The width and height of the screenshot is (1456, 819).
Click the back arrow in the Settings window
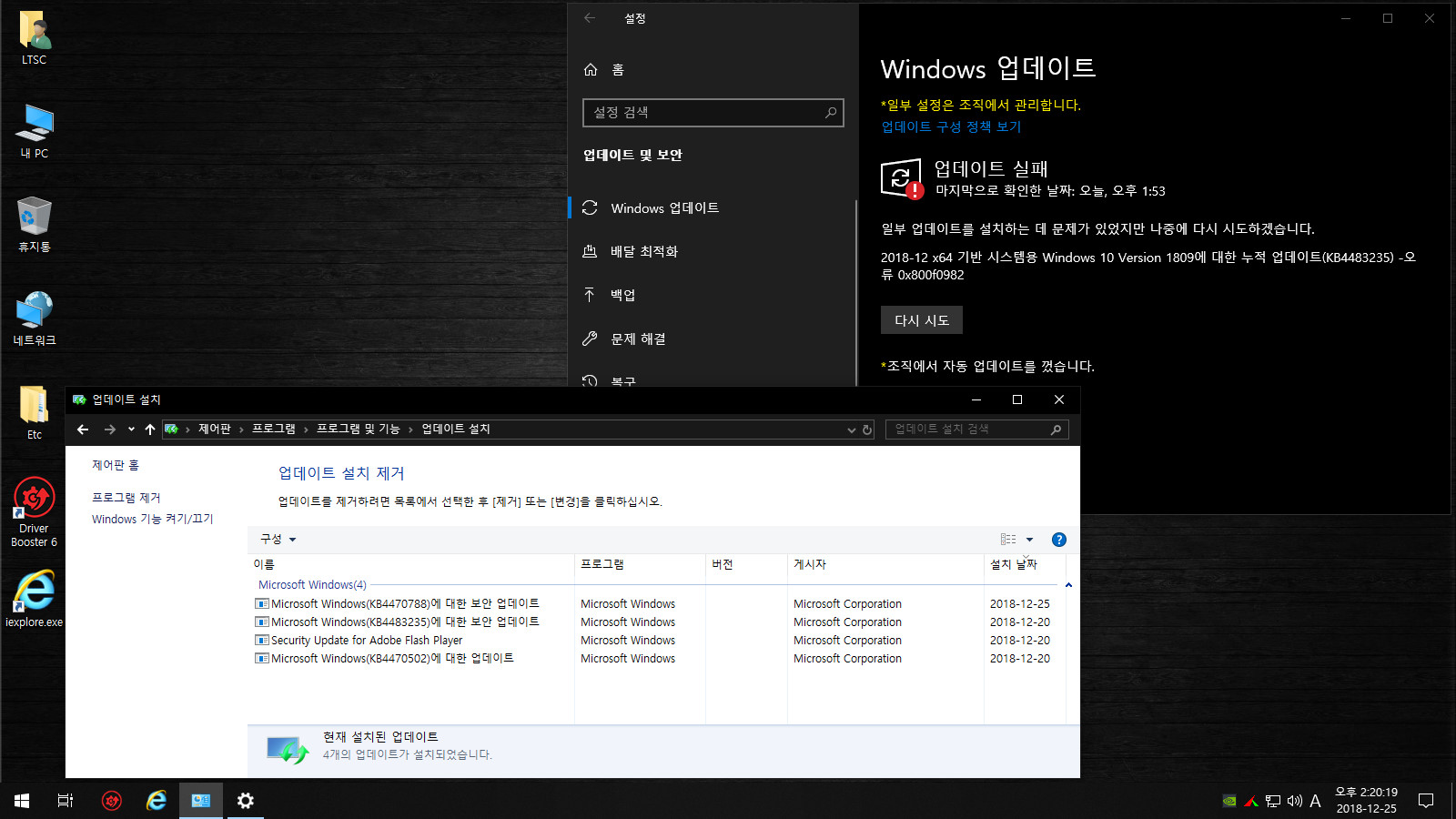(590, 18)
